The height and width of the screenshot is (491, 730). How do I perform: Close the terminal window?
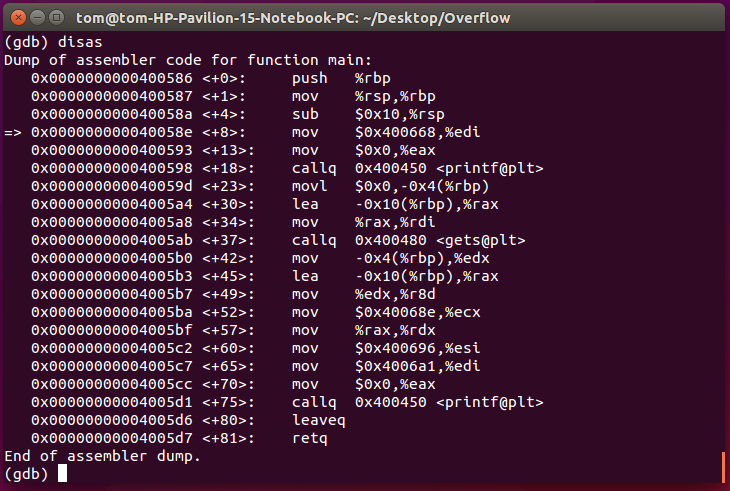[x=14, y=17]
